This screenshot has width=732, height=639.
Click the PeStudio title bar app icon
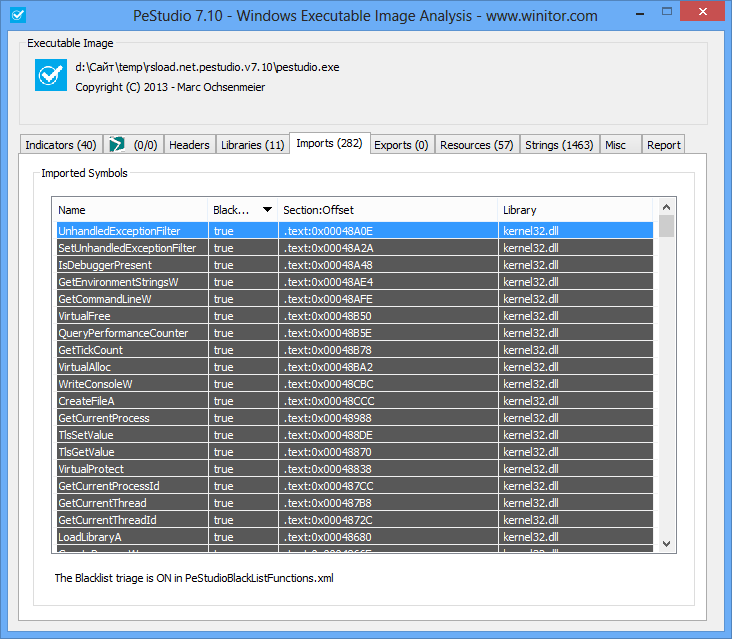coord(18,15)
